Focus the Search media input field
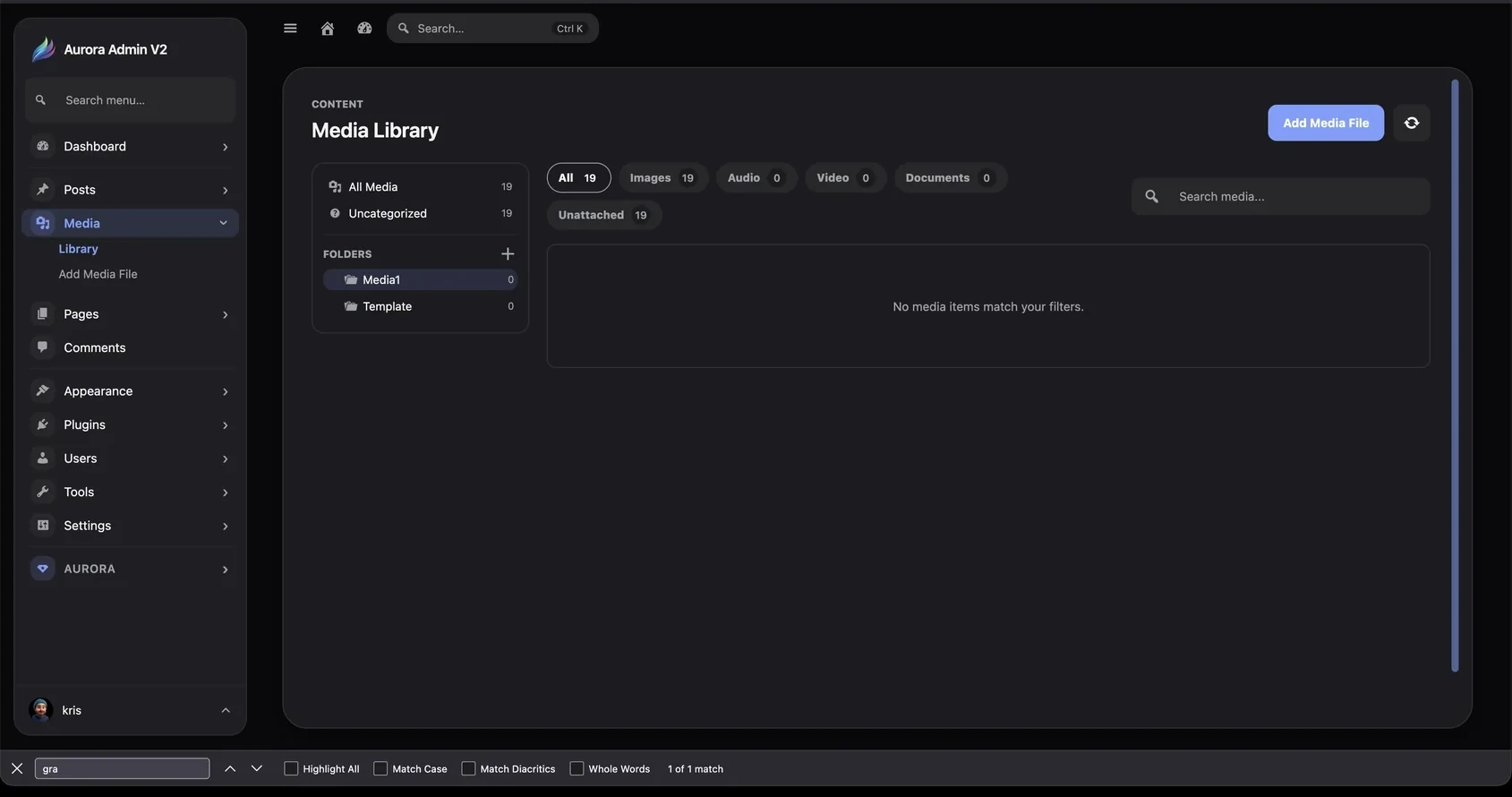Viewport: 1512px width, 797px height. coord(1281,196)
